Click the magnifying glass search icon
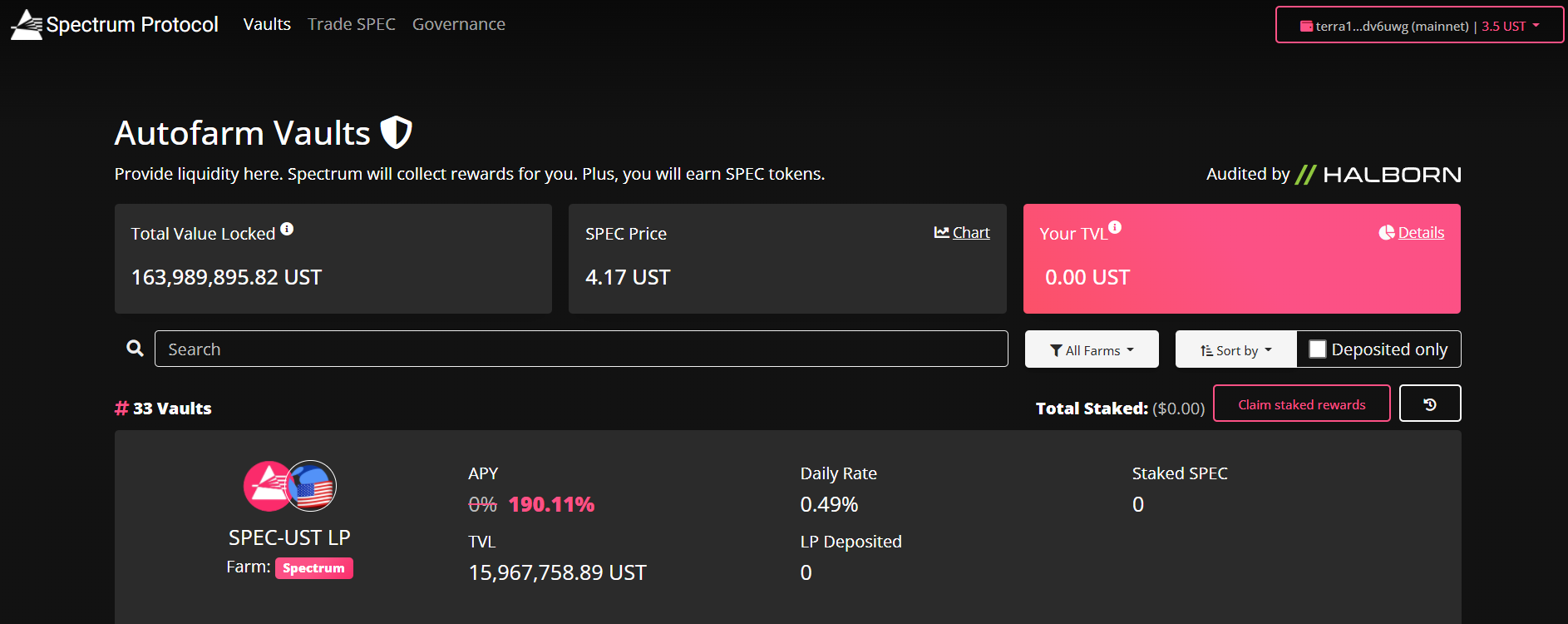Viewport: 1568px width, 624px height. 135,349
